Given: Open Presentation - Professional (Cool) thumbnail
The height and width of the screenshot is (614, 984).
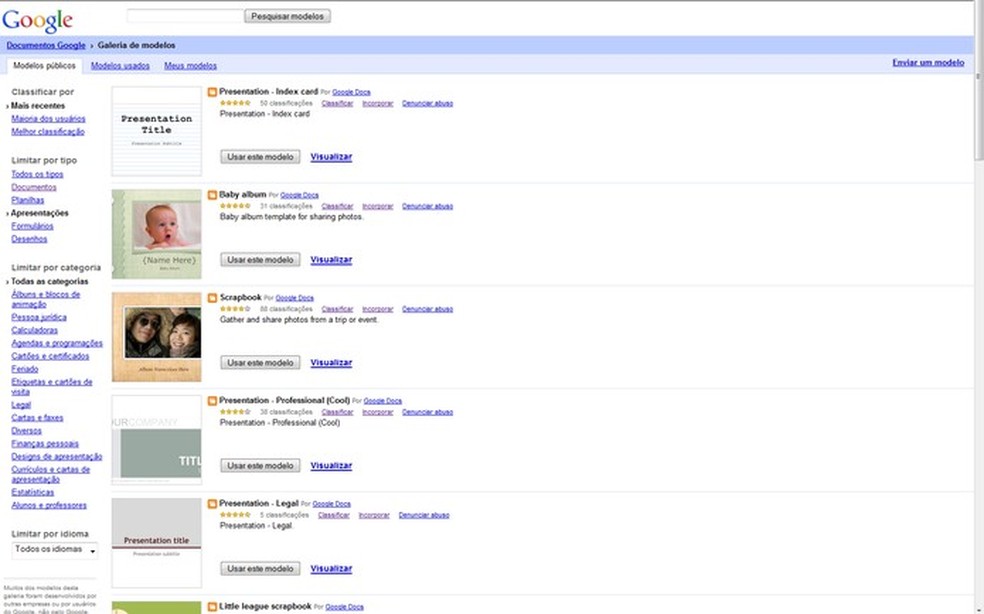Looking at the screenshot, I should (157, 440).
